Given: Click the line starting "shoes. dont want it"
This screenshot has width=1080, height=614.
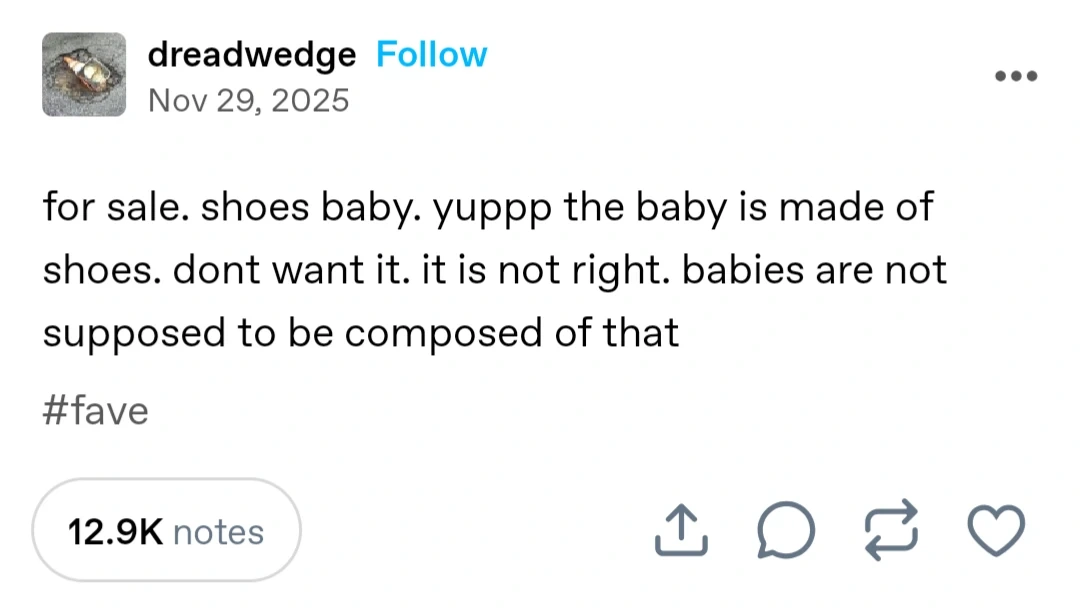Looking at the screenshot, I should click(494, 271).
